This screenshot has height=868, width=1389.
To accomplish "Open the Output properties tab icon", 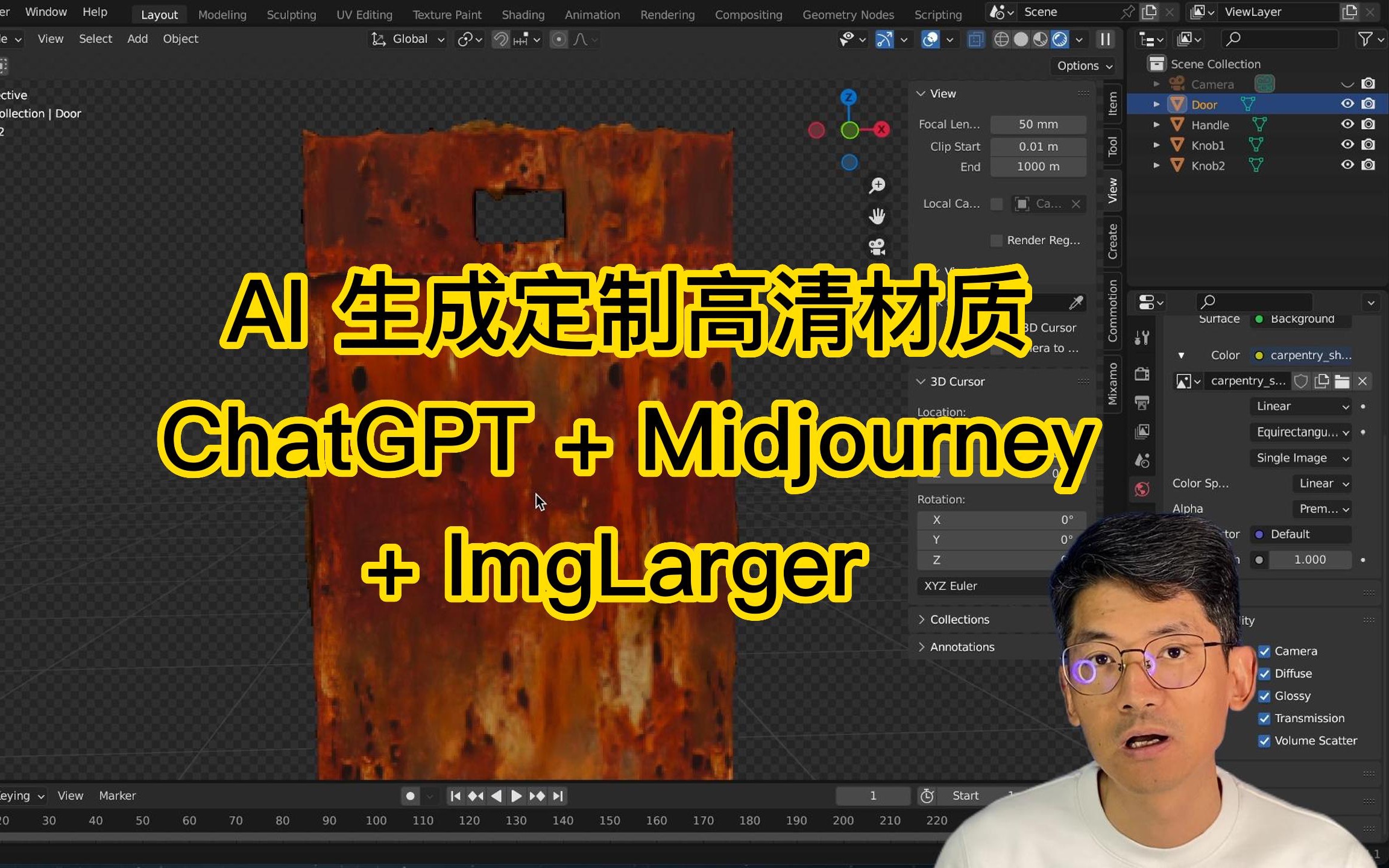I will [1142, 402].
